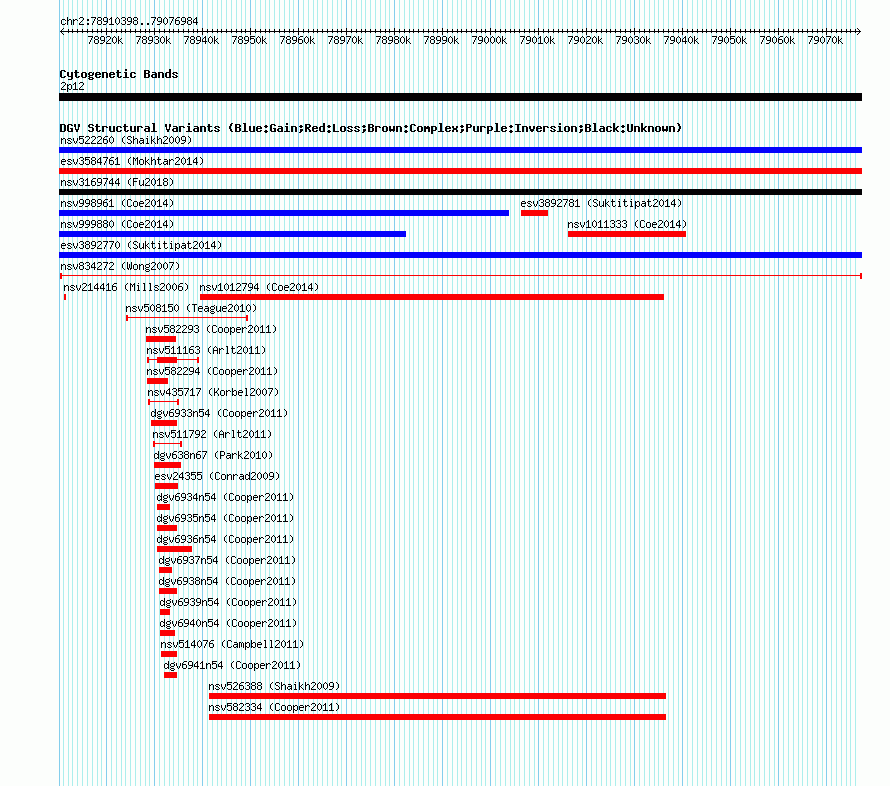Select the blue nsv998961 gain bar
Viewport: 890px width, 786px height.
(x=284, y=213)
